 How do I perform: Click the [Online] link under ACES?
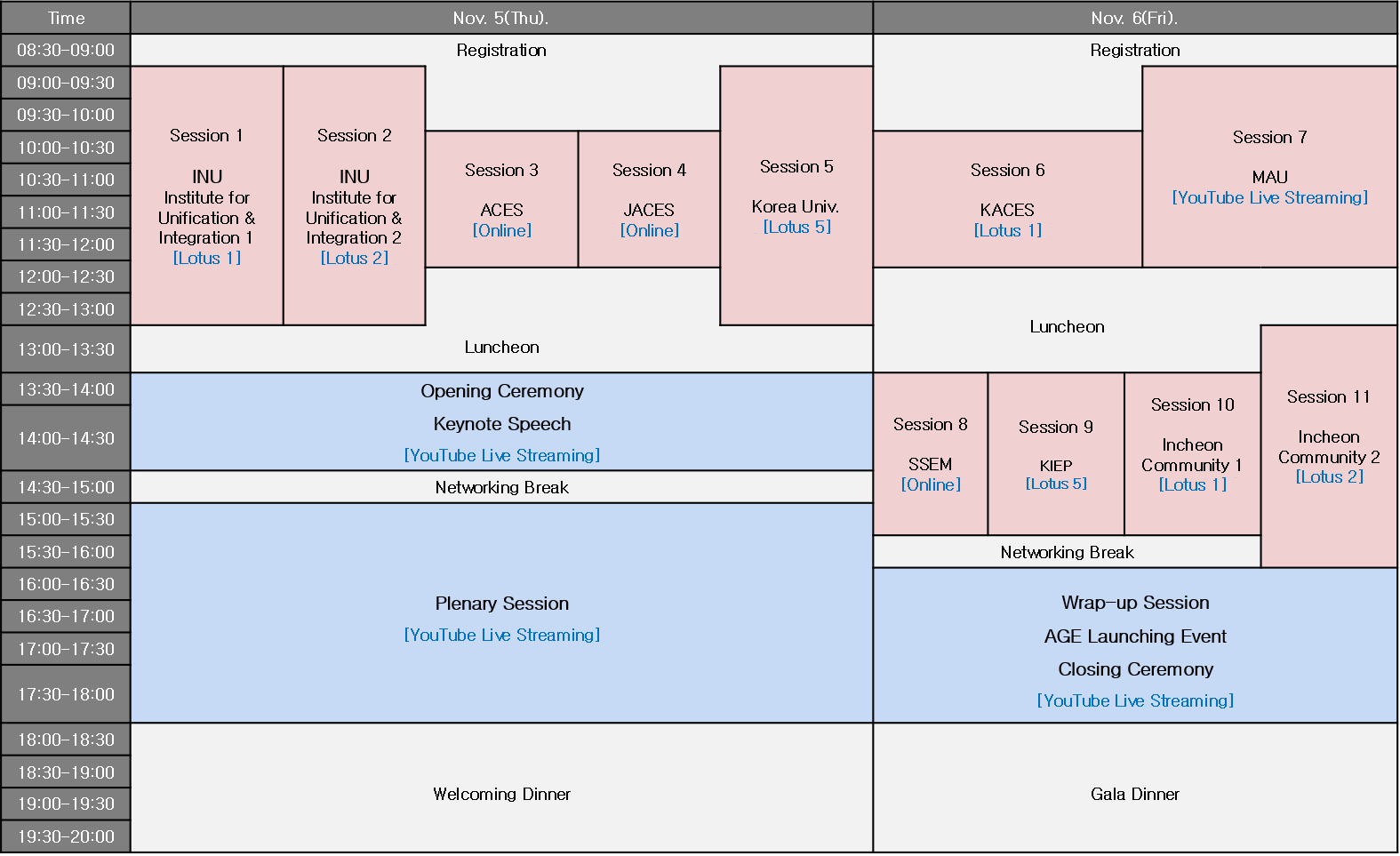point(502,230)
